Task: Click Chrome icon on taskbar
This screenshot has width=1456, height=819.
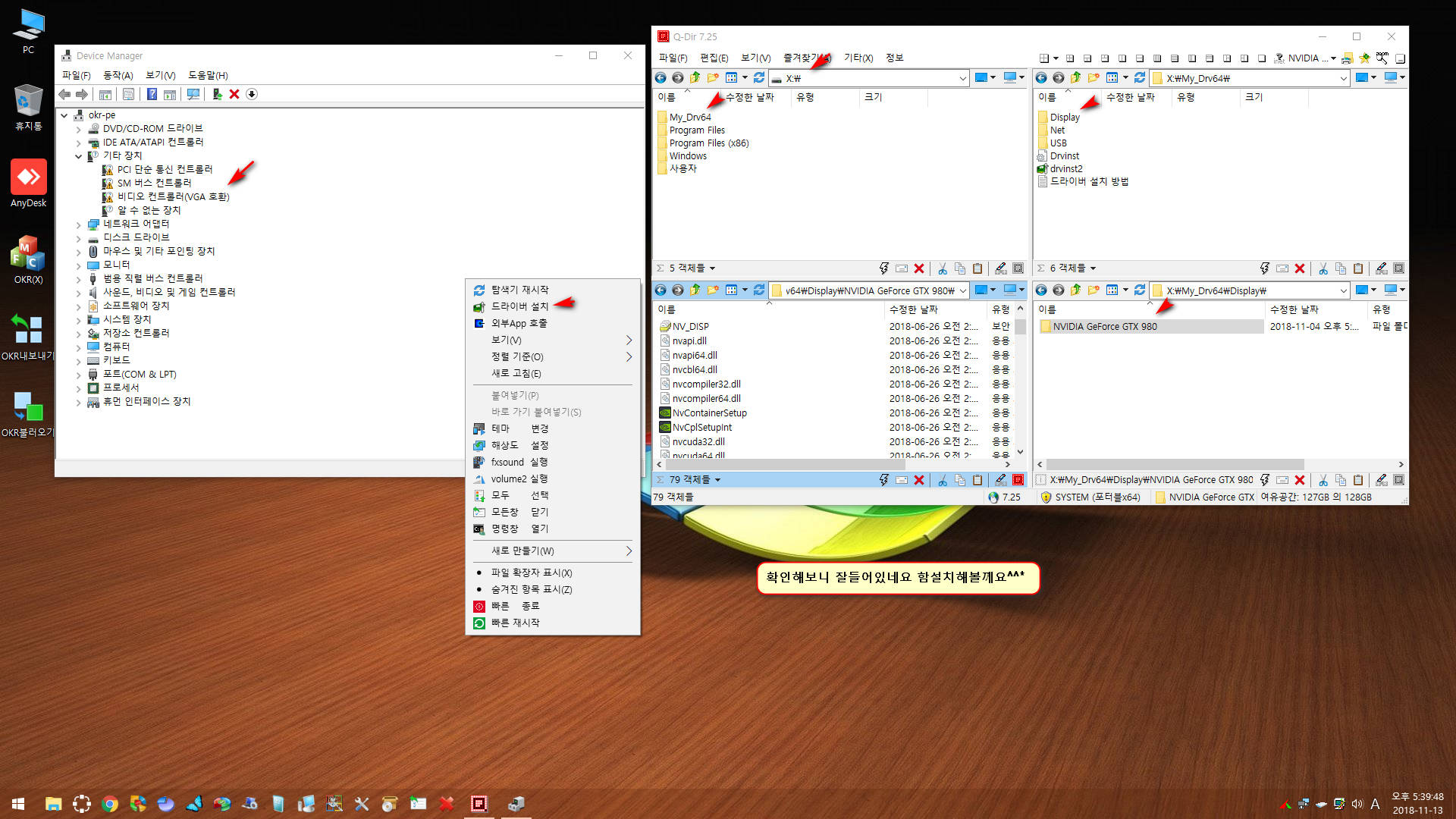Action: pos(110,804)
